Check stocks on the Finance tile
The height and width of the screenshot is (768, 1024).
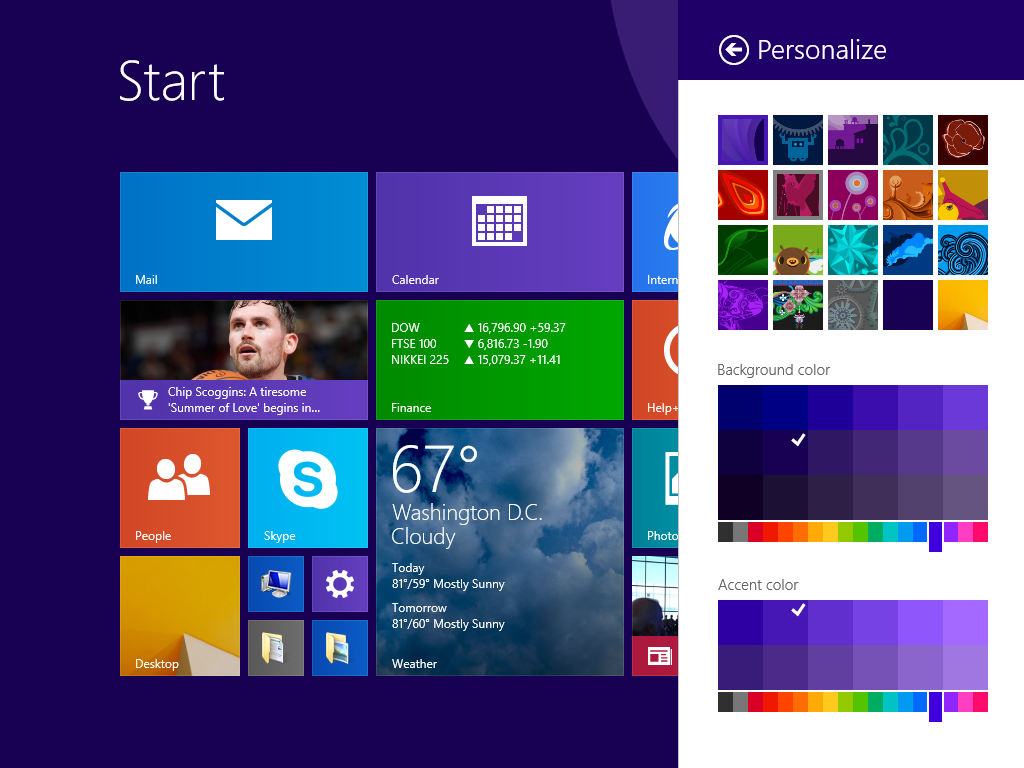coord(500,360)
